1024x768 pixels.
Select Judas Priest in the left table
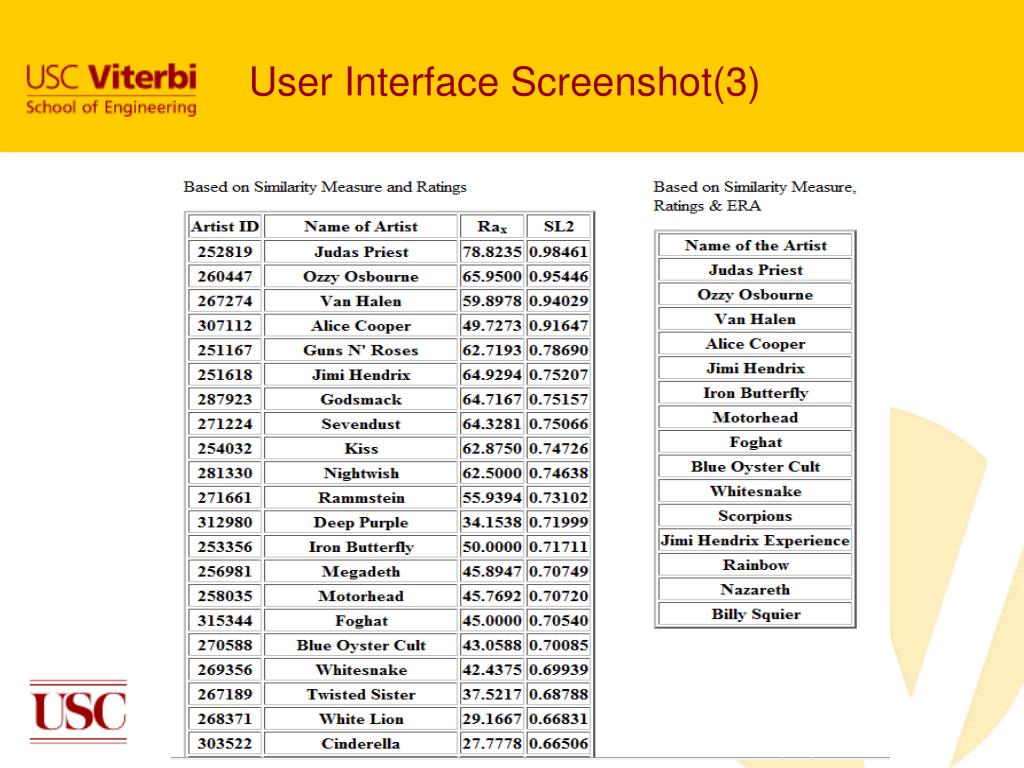(x=360, y=251)
